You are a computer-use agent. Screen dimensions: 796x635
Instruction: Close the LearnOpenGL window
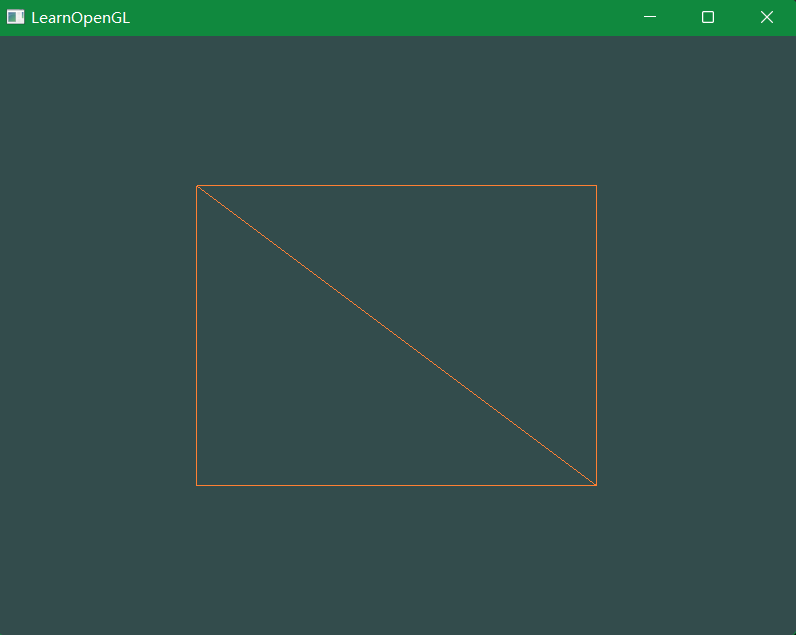767,17
